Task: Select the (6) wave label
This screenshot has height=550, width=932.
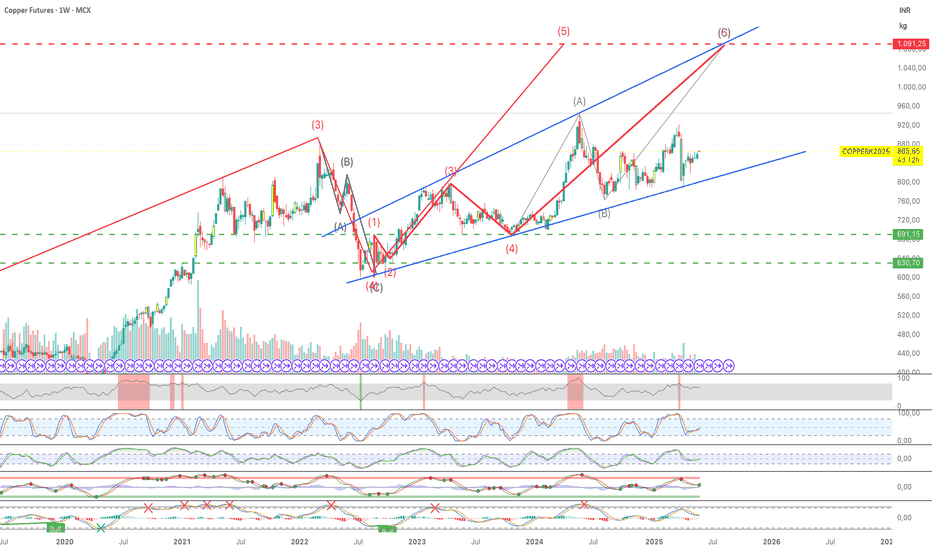Action: [x=724, y=33]
